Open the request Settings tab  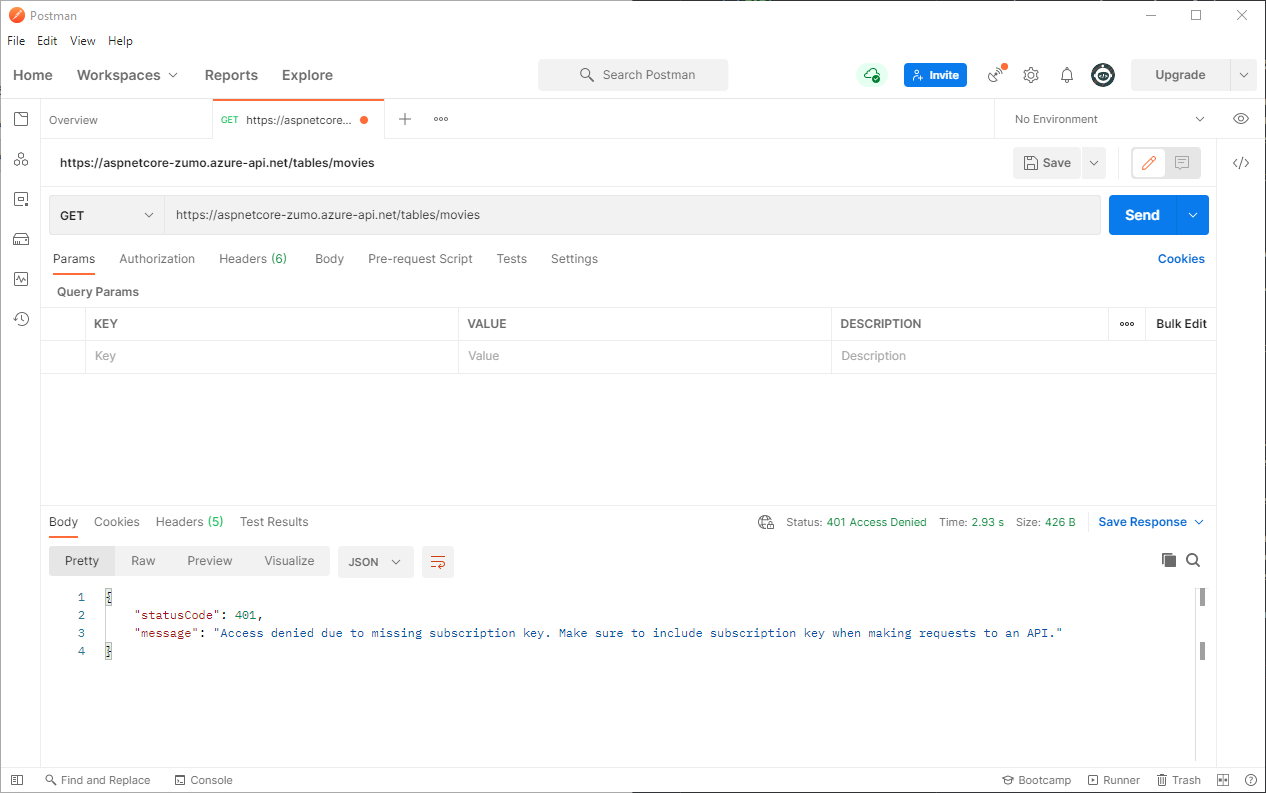point(574,259)
